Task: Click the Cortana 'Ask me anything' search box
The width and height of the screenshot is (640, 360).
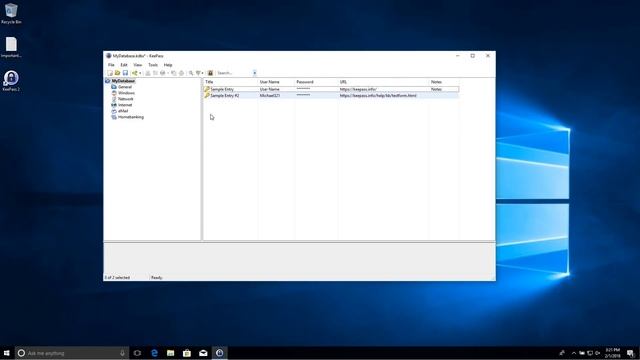Action: coord(72,353)
